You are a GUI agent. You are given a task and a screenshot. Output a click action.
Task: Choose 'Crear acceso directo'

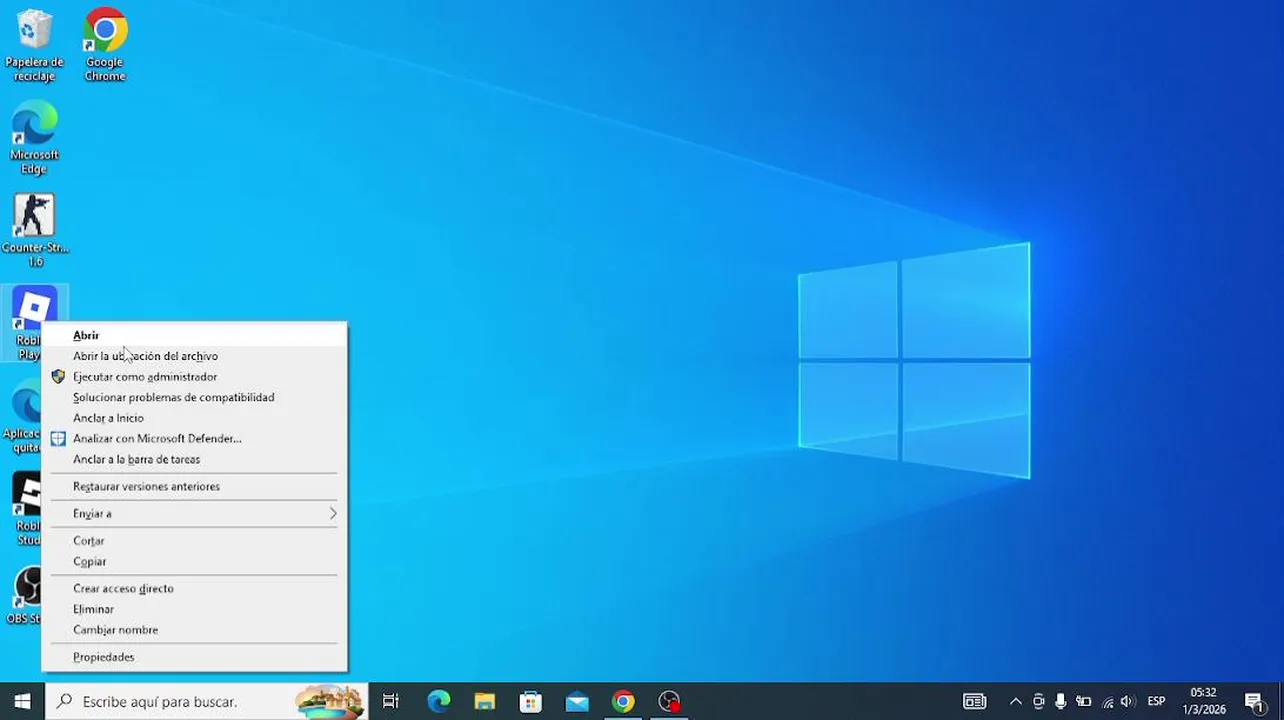tap(194, 588)
